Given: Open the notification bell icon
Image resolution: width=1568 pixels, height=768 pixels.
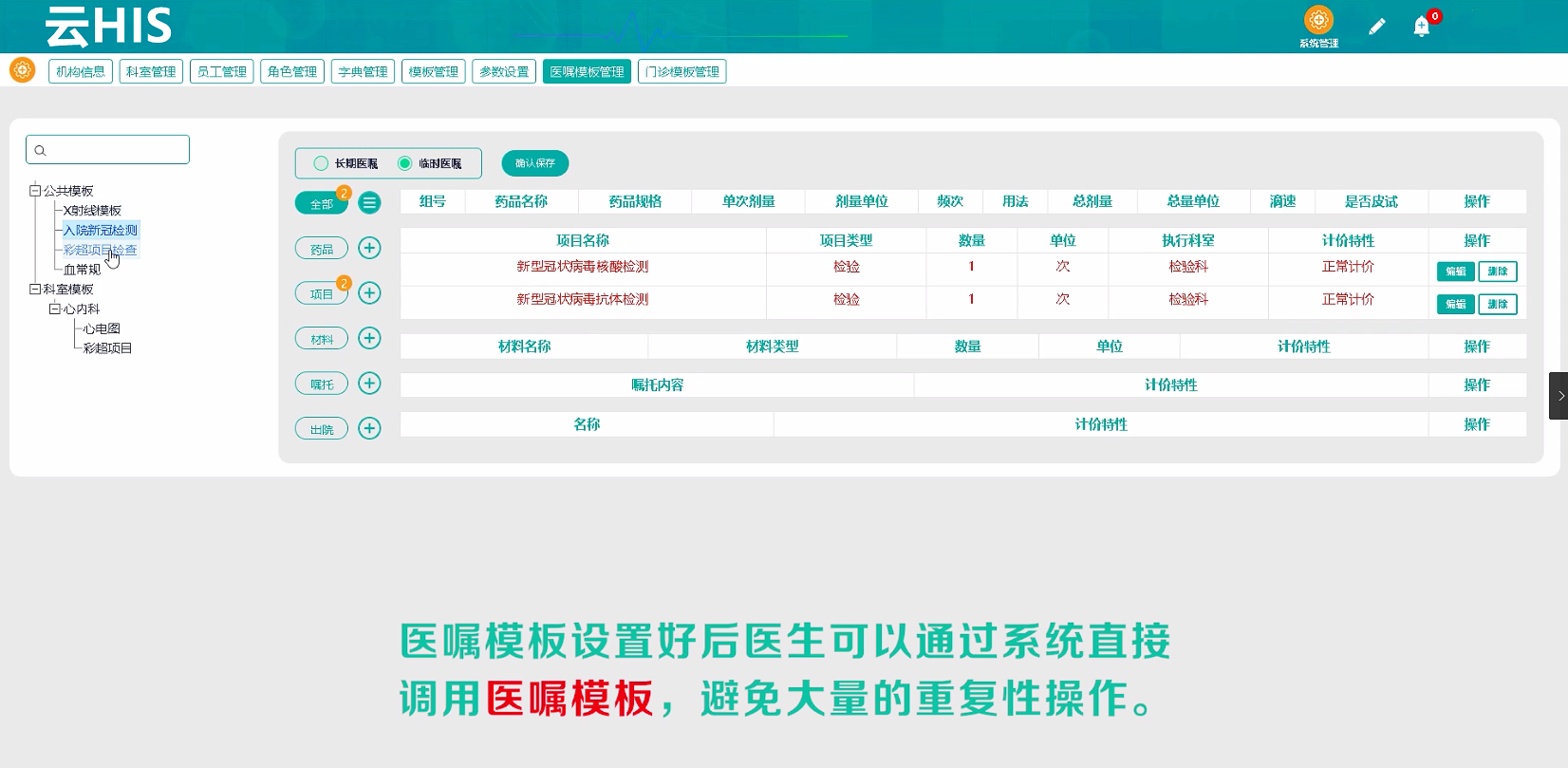Looking at the screenshot, I should click(x=1422, y=27).
